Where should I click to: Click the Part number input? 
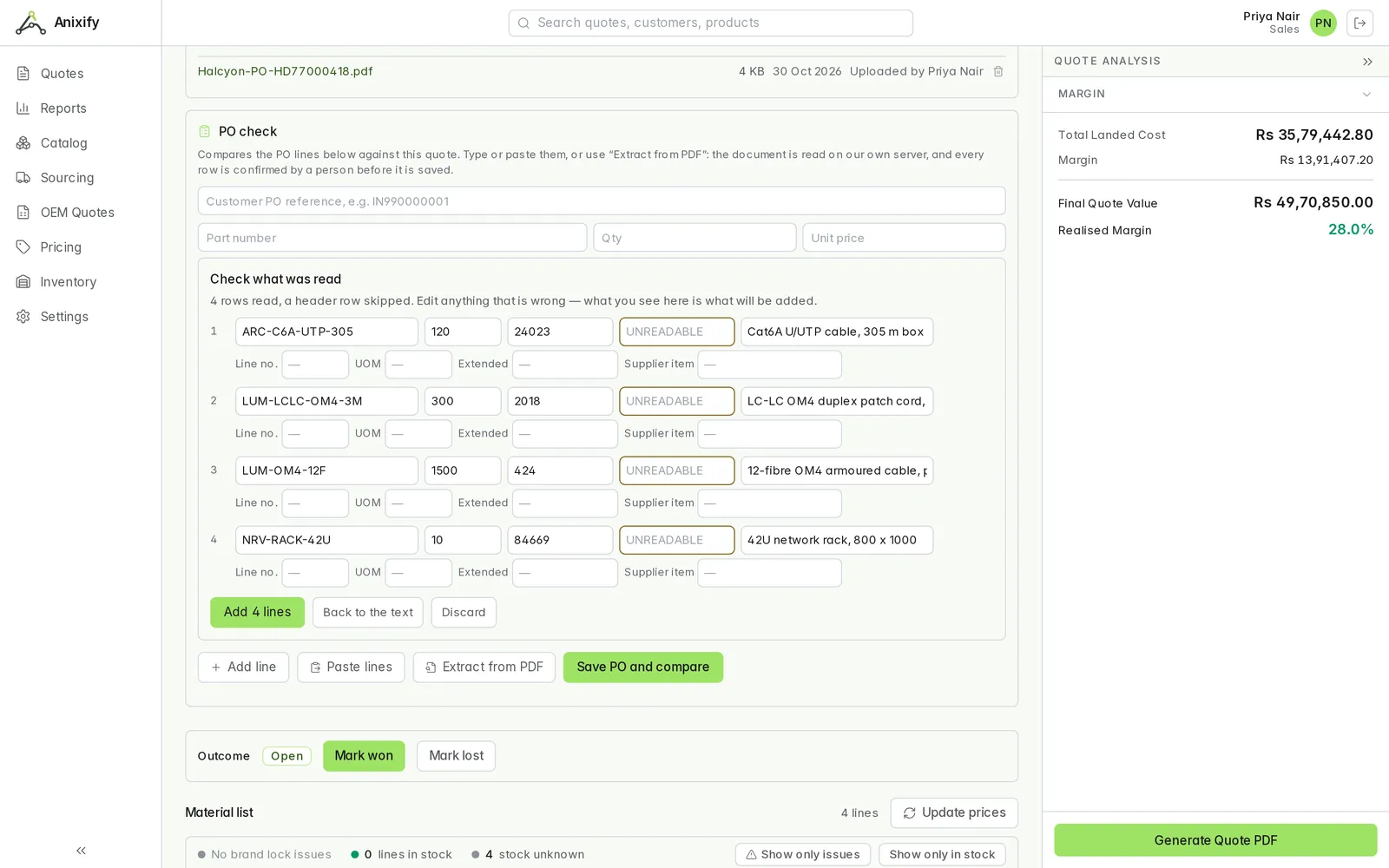click(392, 238)
